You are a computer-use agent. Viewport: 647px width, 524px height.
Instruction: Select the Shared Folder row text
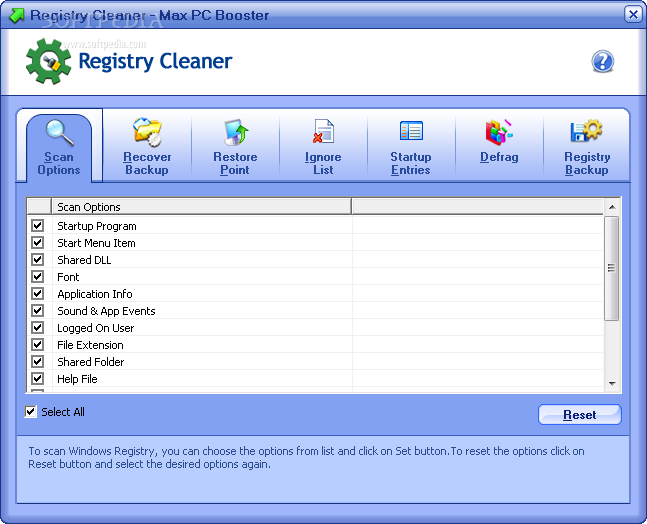click(90, 362)
